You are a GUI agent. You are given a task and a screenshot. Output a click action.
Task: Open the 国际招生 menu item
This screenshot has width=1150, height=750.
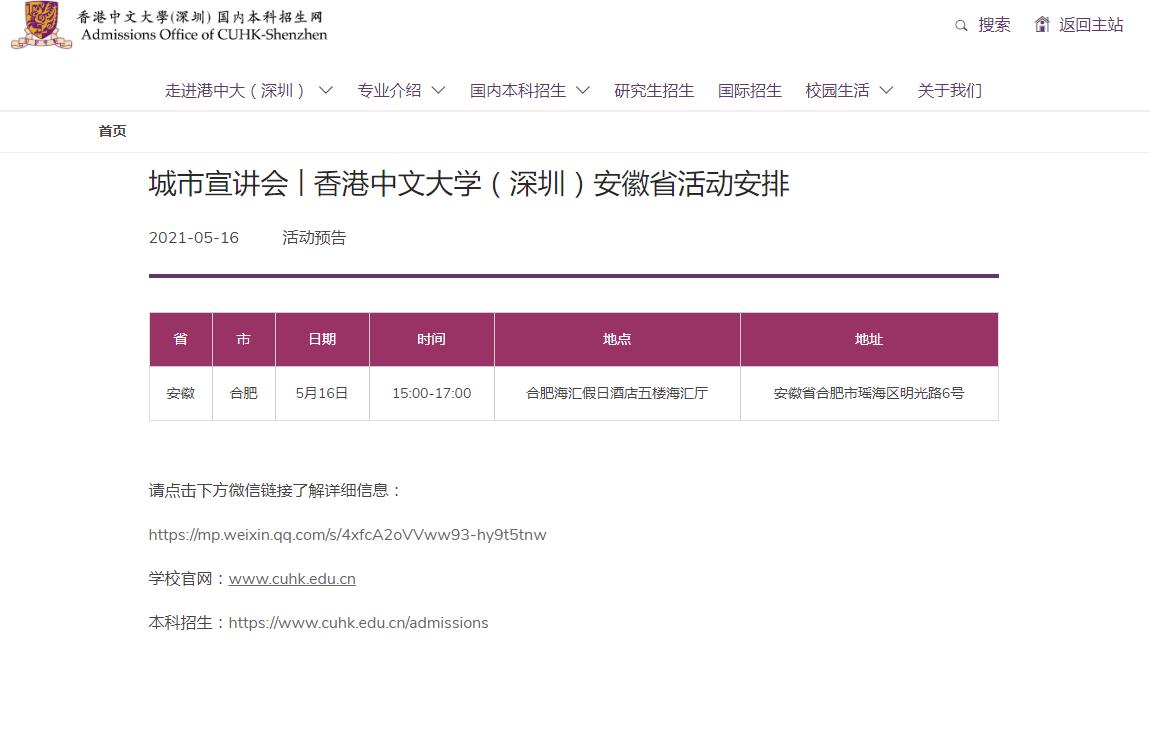(750, 91)
